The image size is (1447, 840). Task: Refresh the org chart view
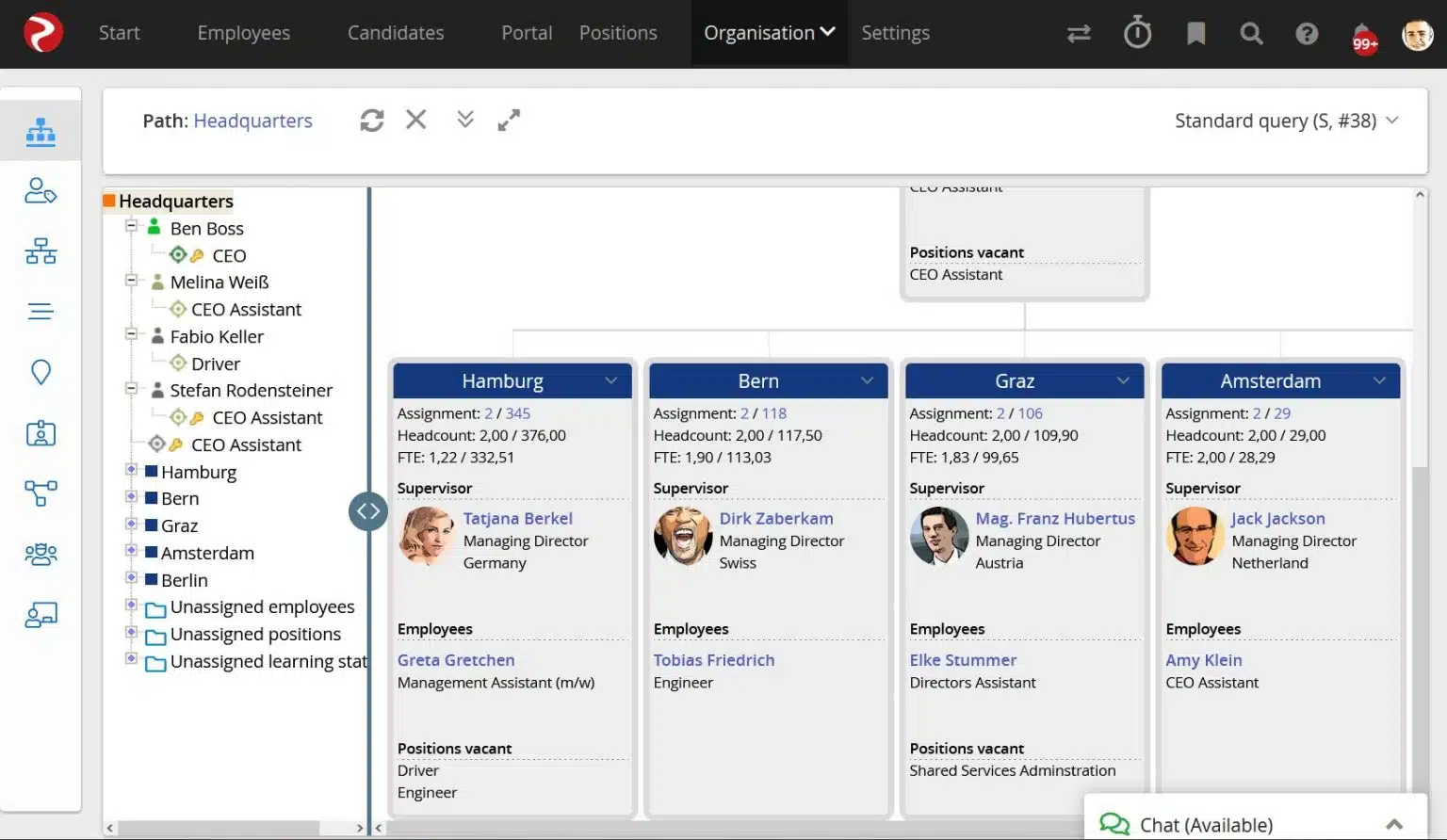coord(371,120)
